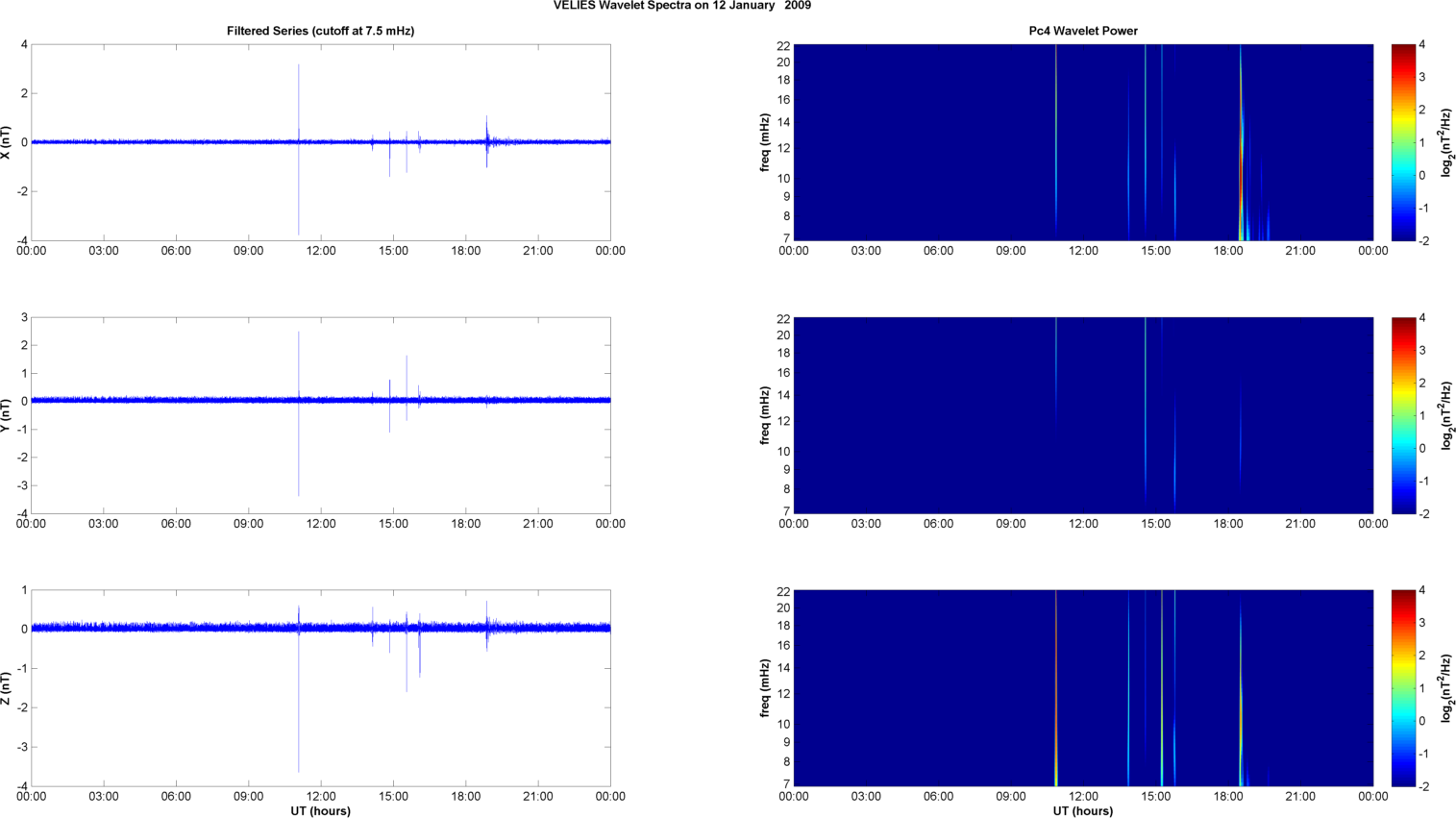
Task: Click the "0" tick on the middle colorbar
Action: pyautogui.click(x=1422, y=448)
